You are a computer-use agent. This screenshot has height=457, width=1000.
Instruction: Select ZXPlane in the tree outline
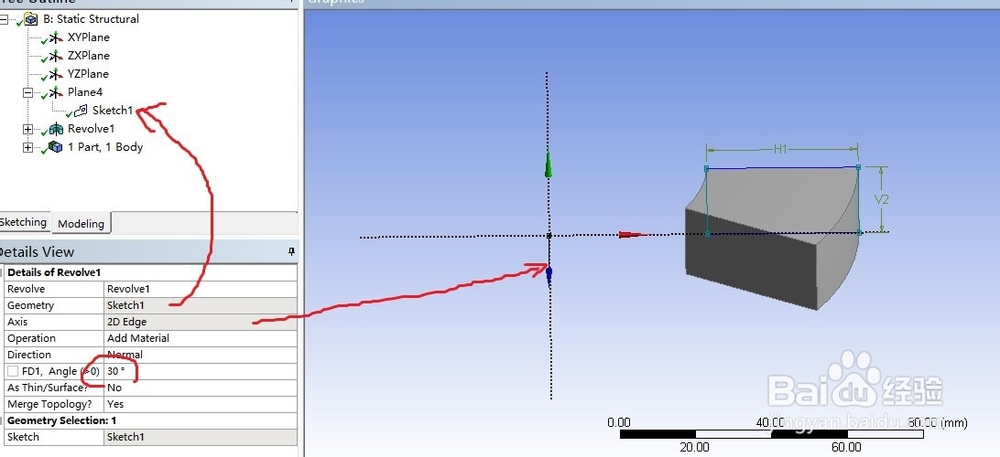(x=89, y=55)
